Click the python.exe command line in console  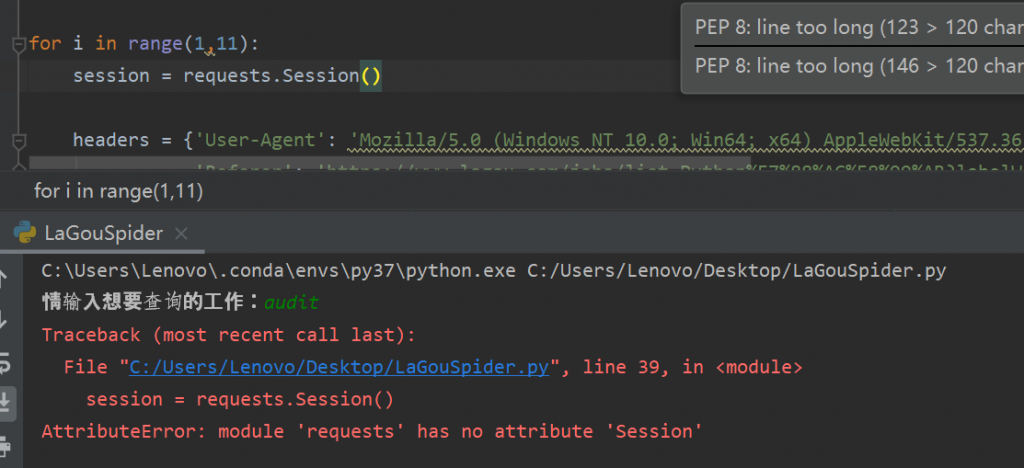(494, 271)
